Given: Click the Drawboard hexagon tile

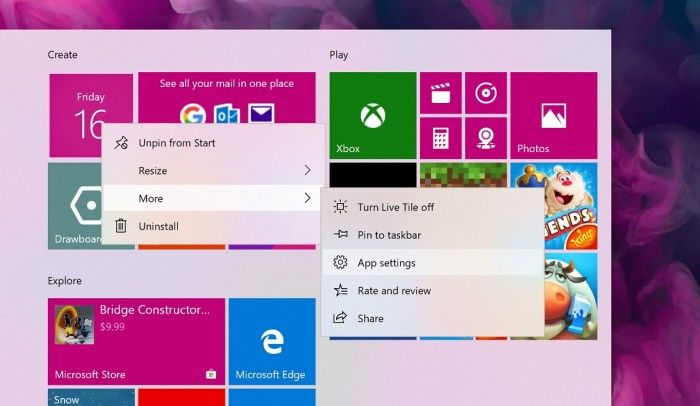Looking at the screenshot, I should pyautogui.click(x=75, y=205).
